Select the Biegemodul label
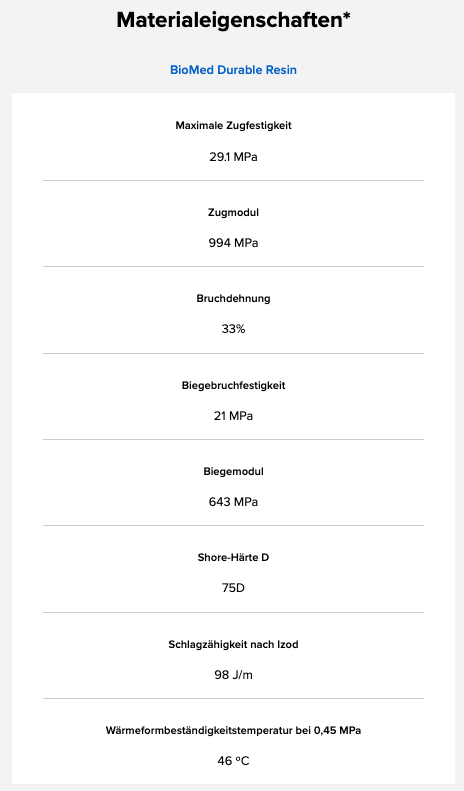Image resolution: width=464 pixels, height=791 pixels. [x=233, y=472]
